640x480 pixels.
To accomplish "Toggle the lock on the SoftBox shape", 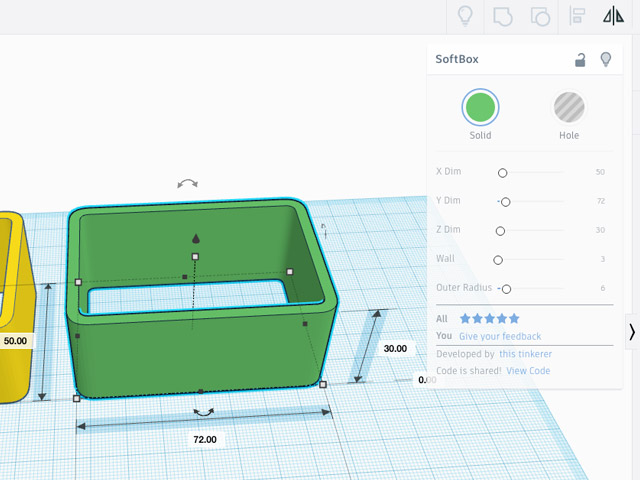I will (x=580, y=60).
